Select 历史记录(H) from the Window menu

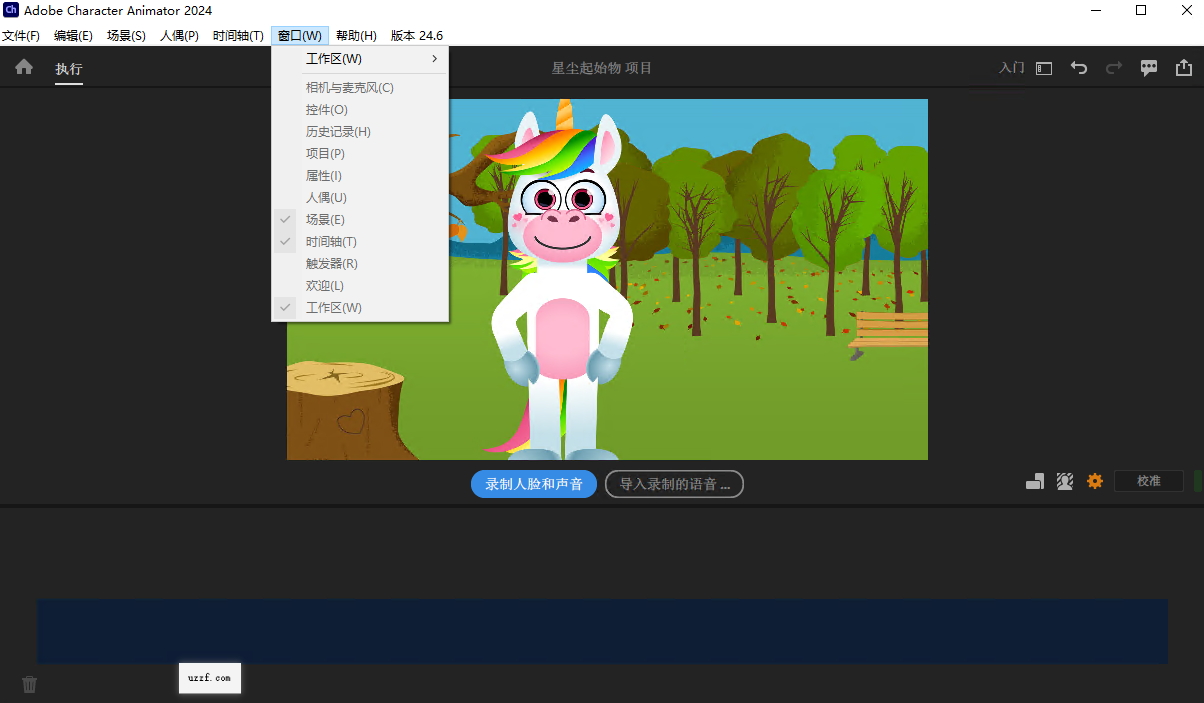[338, 131]
